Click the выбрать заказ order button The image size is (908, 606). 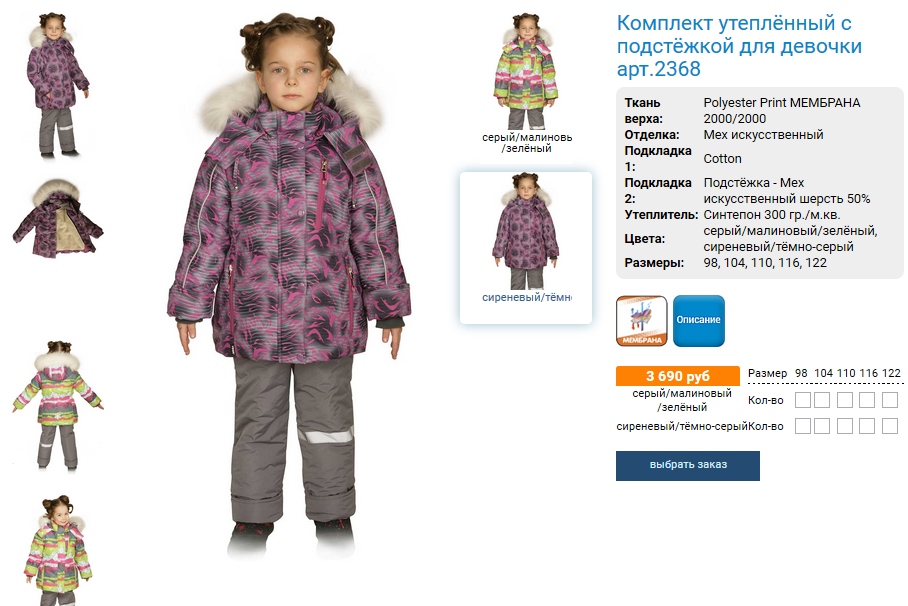click(x=687, y=466)
